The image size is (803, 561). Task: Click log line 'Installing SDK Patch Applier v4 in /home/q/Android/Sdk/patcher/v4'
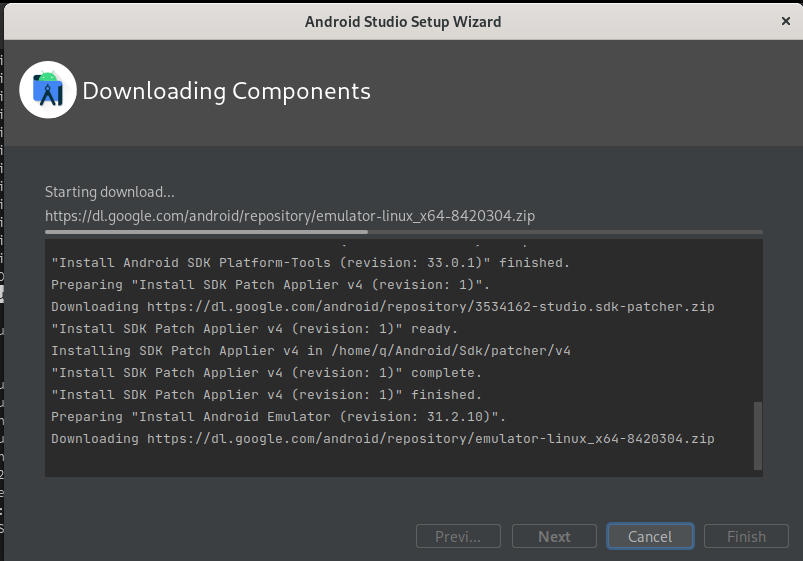tap(310, 351)
